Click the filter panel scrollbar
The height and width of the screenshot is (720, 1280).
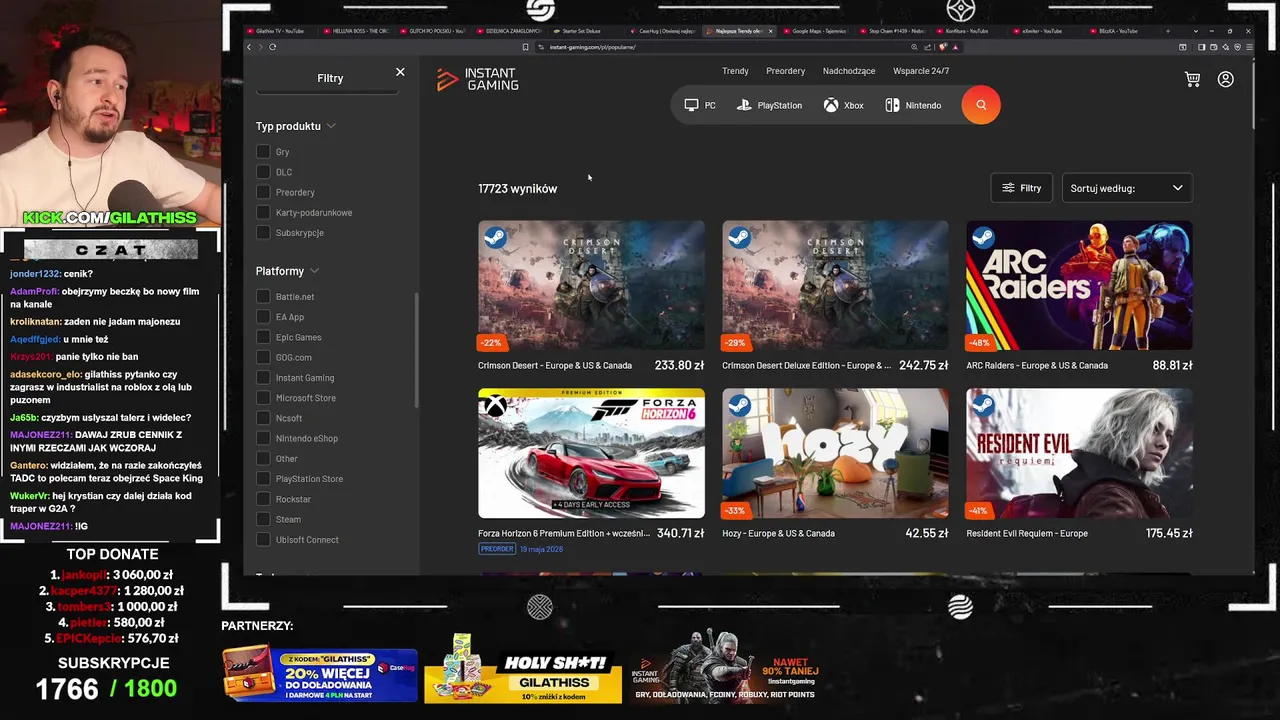click(416, 350)
